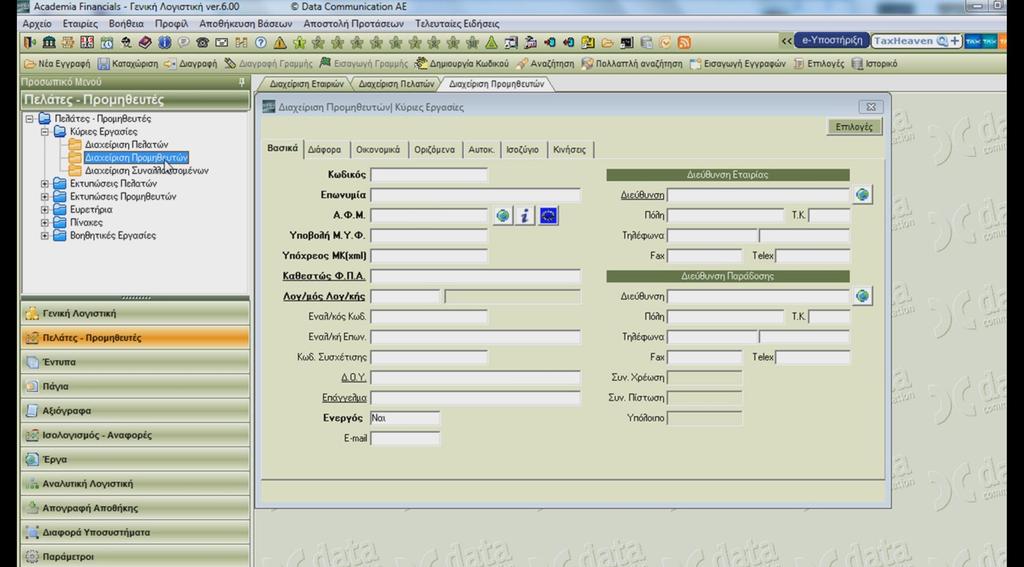The width and height of the screenshot is (1024, 567).
Task: Switch to Διαχείριση Πελατών window tab
Action: point(396,84)
